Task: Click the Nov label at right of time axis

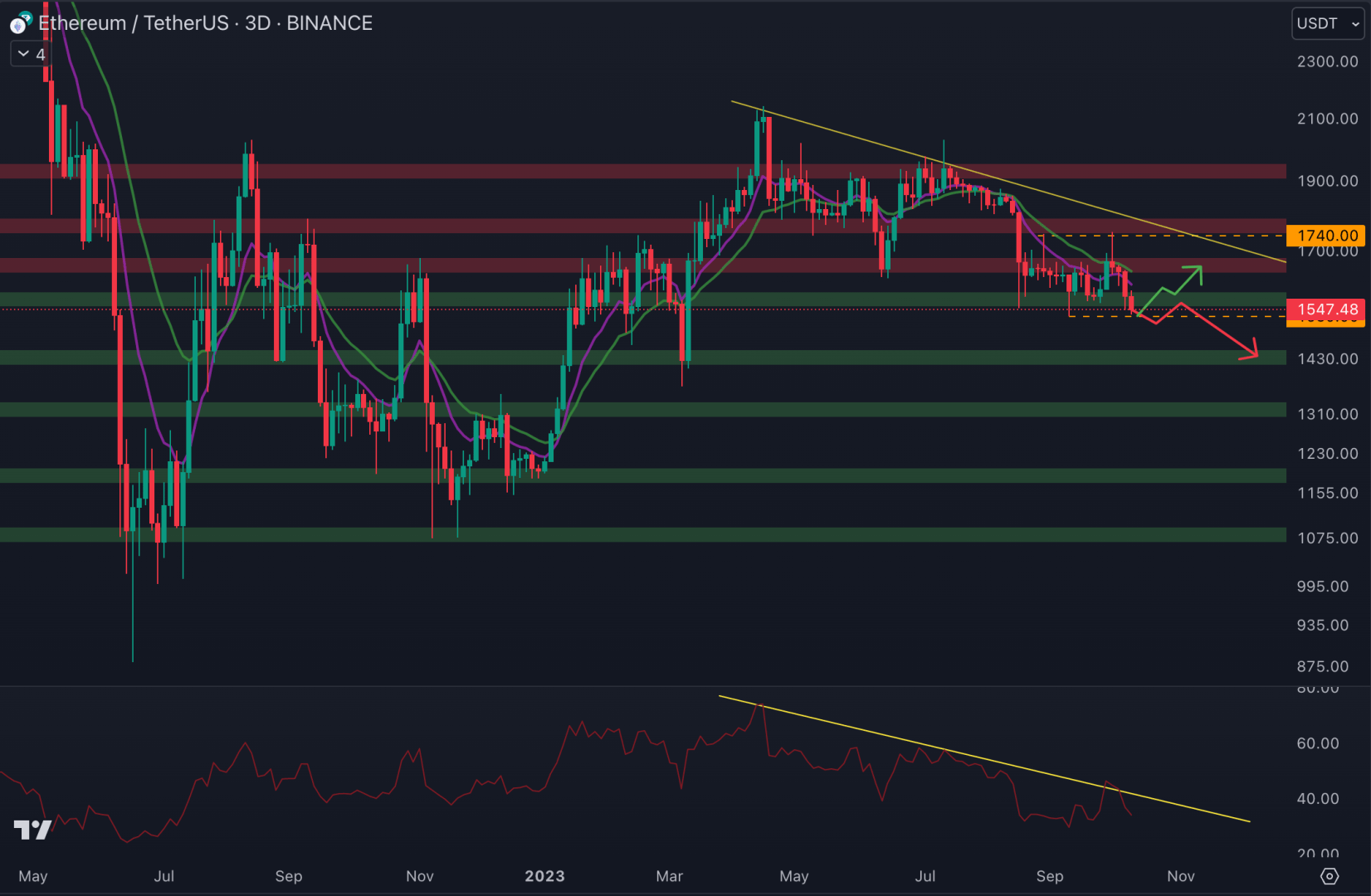Action: (1181, 876)
